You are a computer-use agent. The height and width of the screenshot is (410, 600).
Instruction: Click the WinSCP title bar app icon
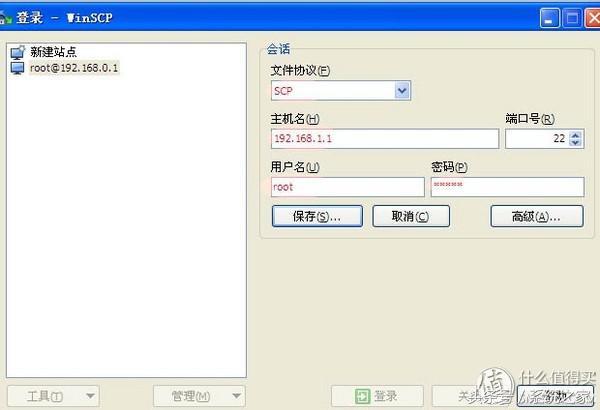point(5,18)
